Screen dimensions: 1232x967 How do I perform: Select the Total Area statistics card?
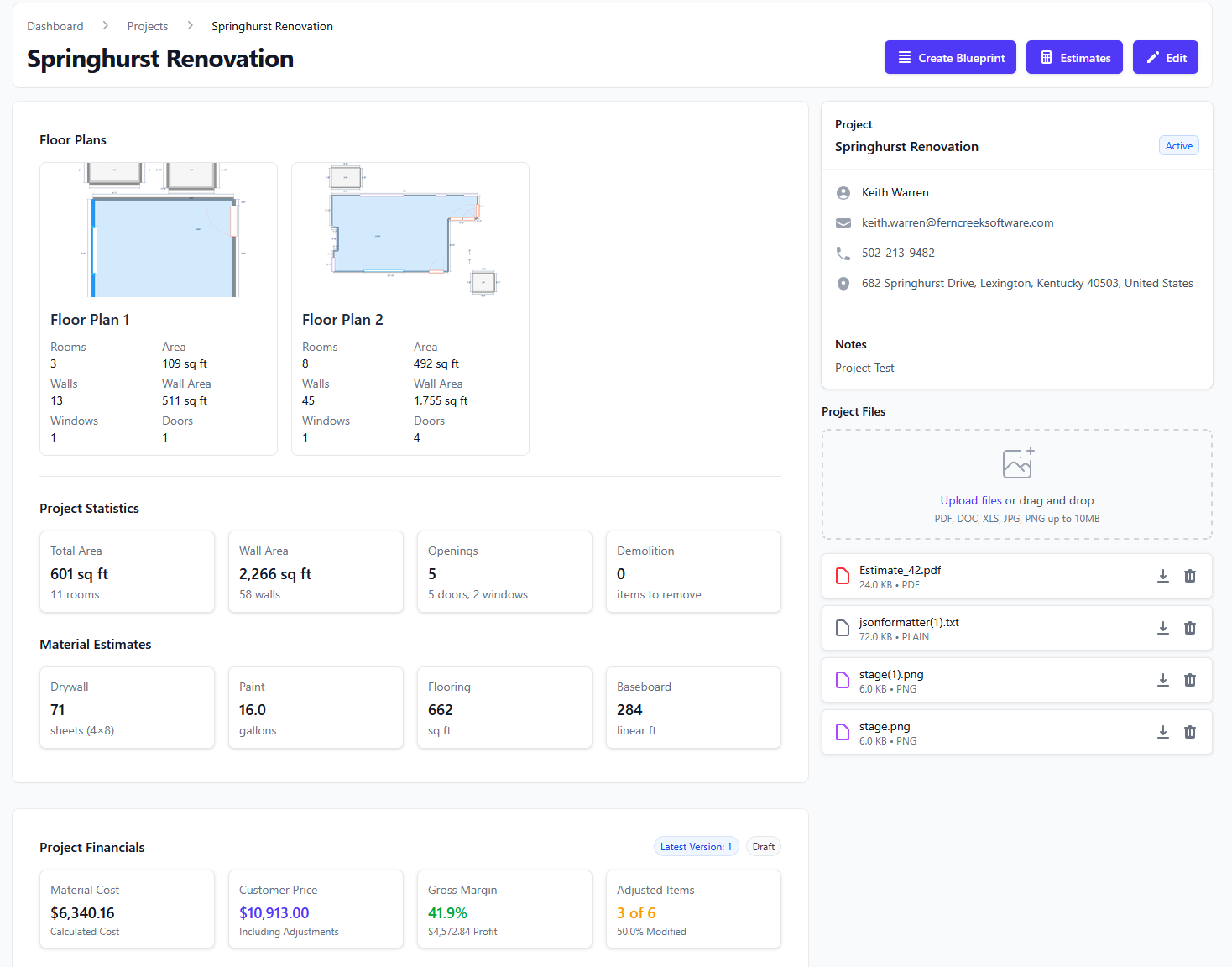(x=127, y=572)
